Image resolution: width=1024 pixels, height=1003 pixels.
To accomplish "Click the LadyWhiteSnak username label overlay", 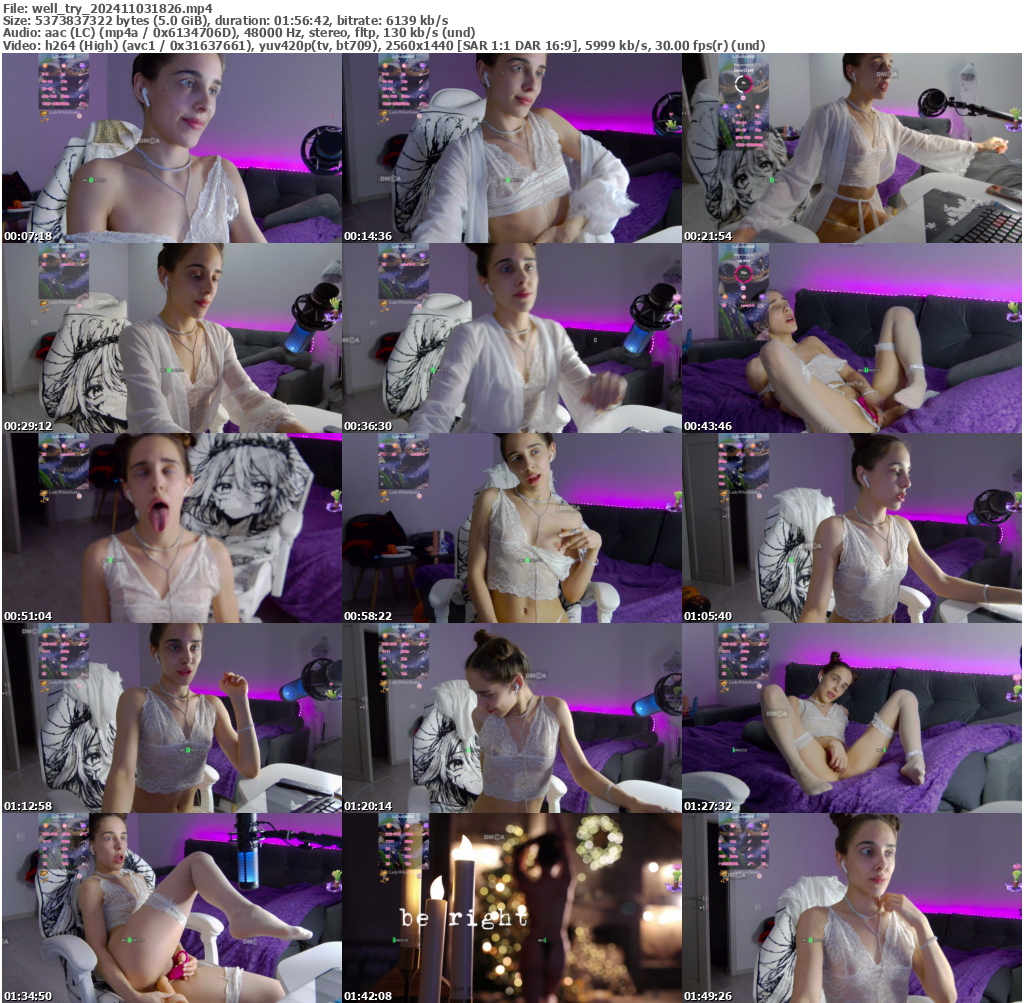I will point(64,112).
